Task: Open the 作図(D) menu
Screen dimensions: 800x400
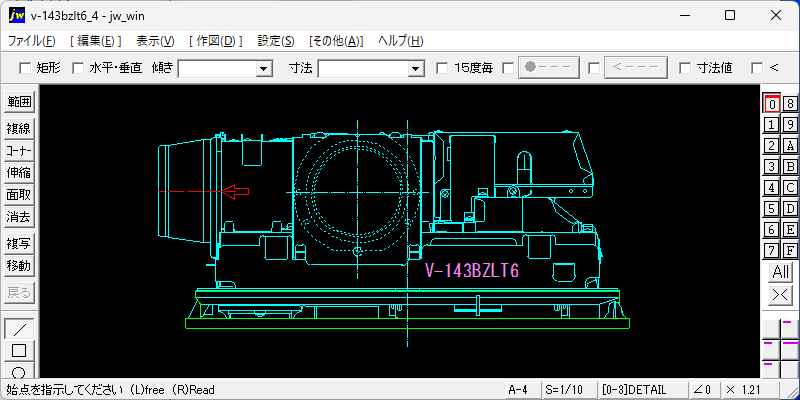Action: click(215, 41)
